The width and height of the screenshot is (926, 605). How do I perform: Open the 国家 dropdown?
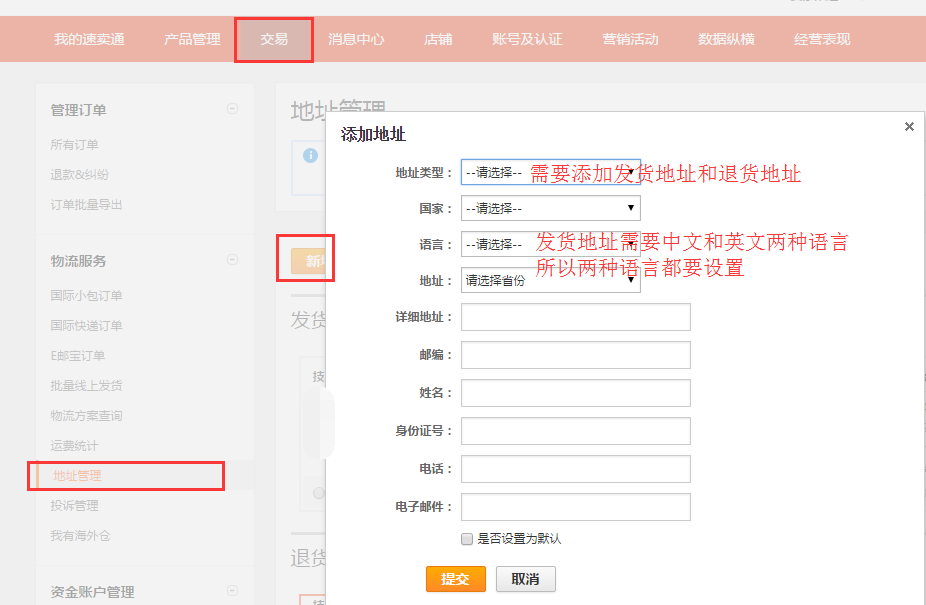(x=550, y=208)
